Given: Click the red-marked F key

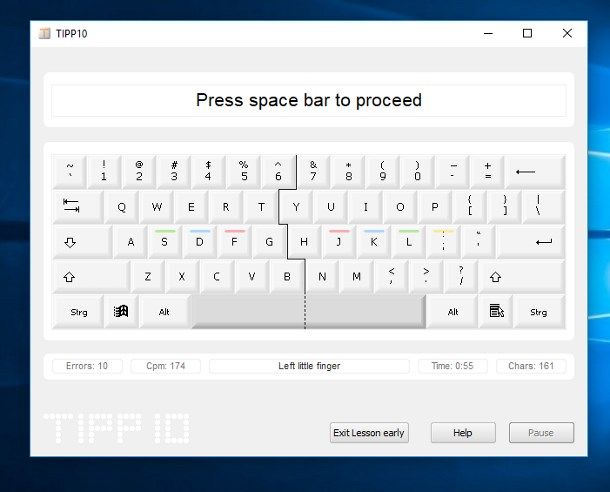Looking at the screenshot, I should click(235, 242).
